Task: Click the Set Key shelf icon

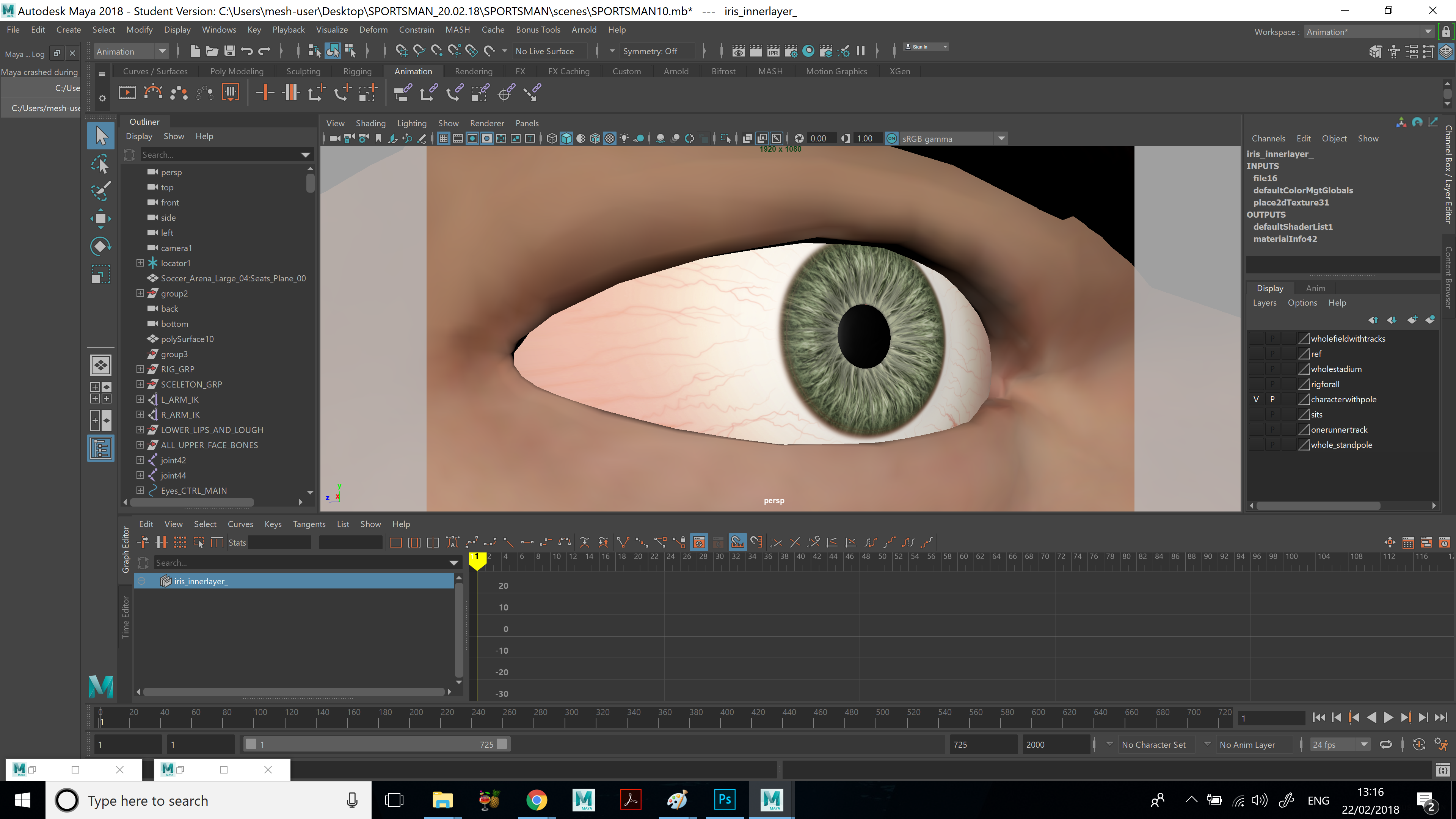Action: 265,92
